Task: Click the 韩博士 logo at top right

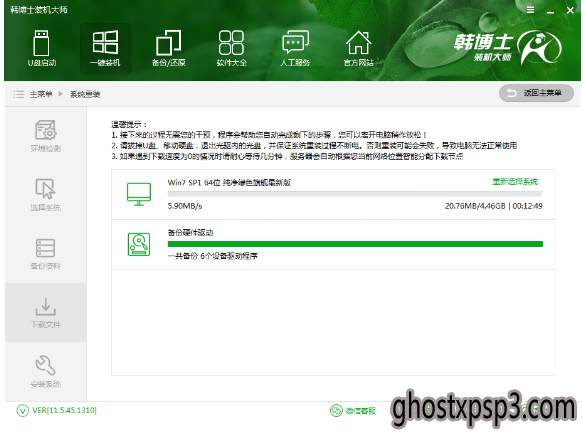Action: pyautogui.click(x=508, y=47)
